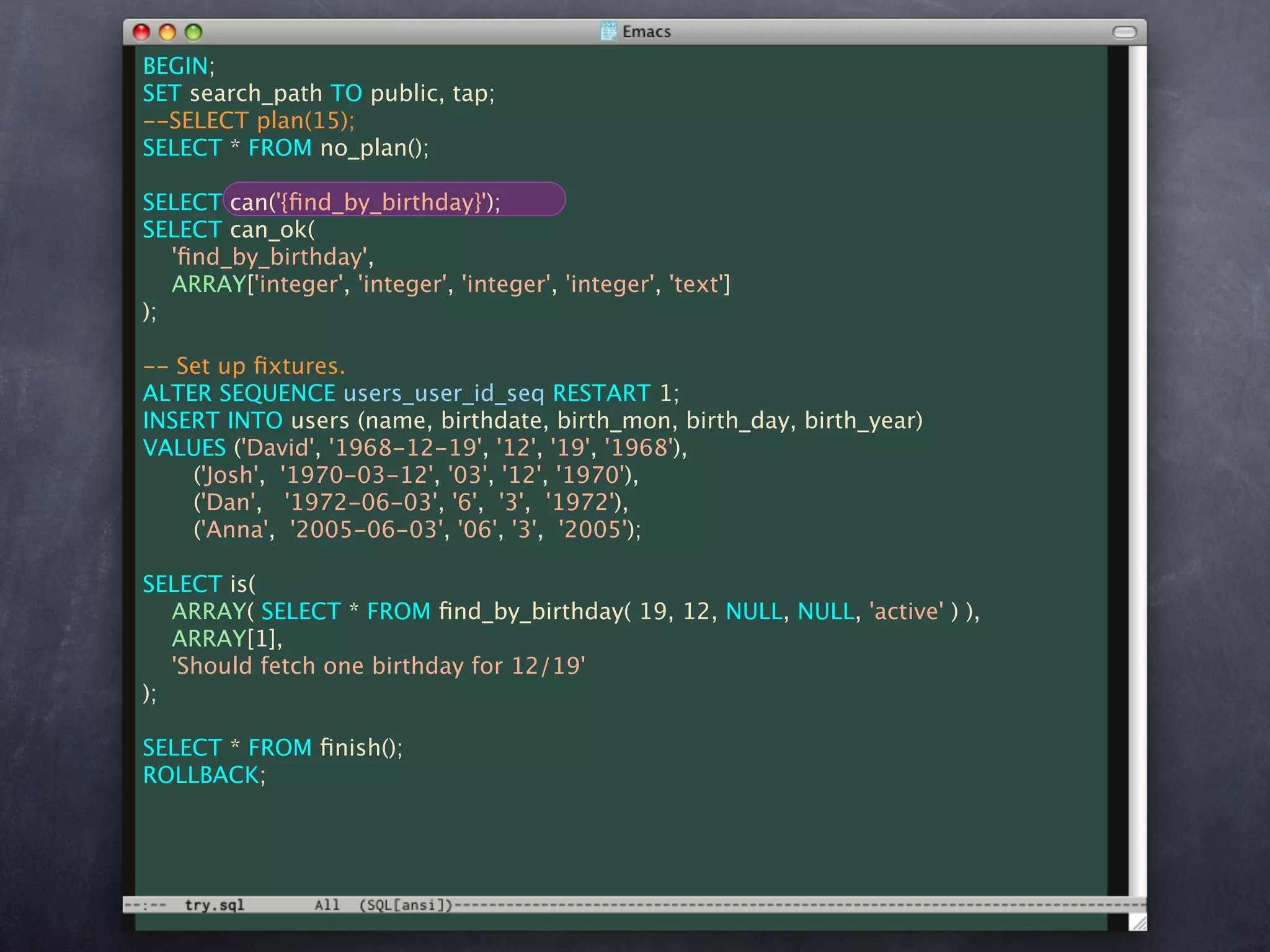Toggle the toolbar pill button in title bar

click(x=1124, y=32)
